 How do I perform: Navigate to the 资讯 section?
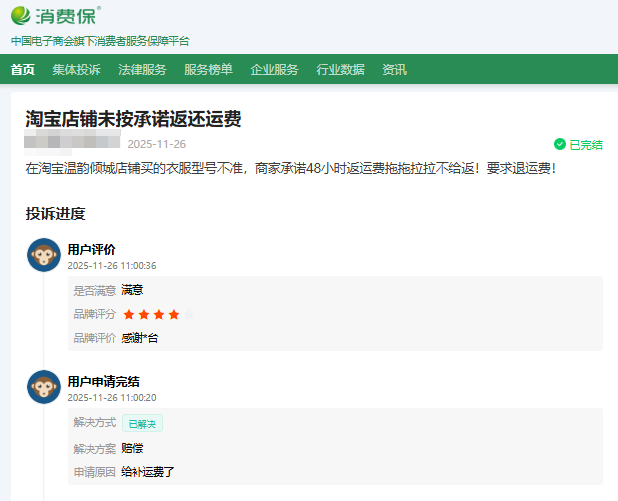point(394,69)
